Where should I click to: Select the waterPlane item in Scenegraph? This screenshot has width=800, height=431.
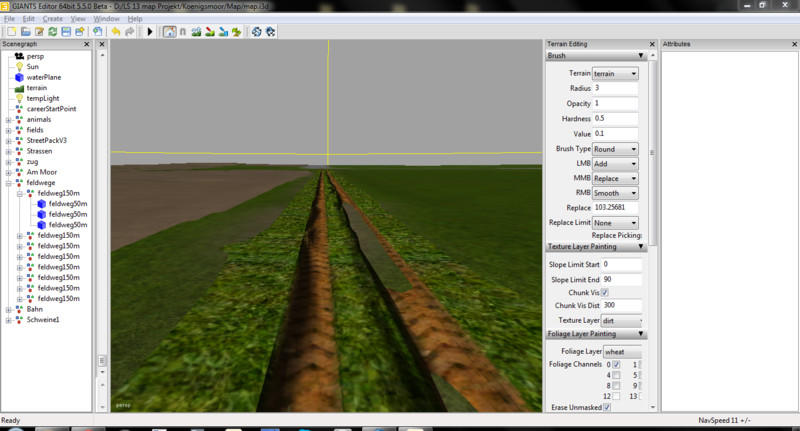tap(43, 77)
